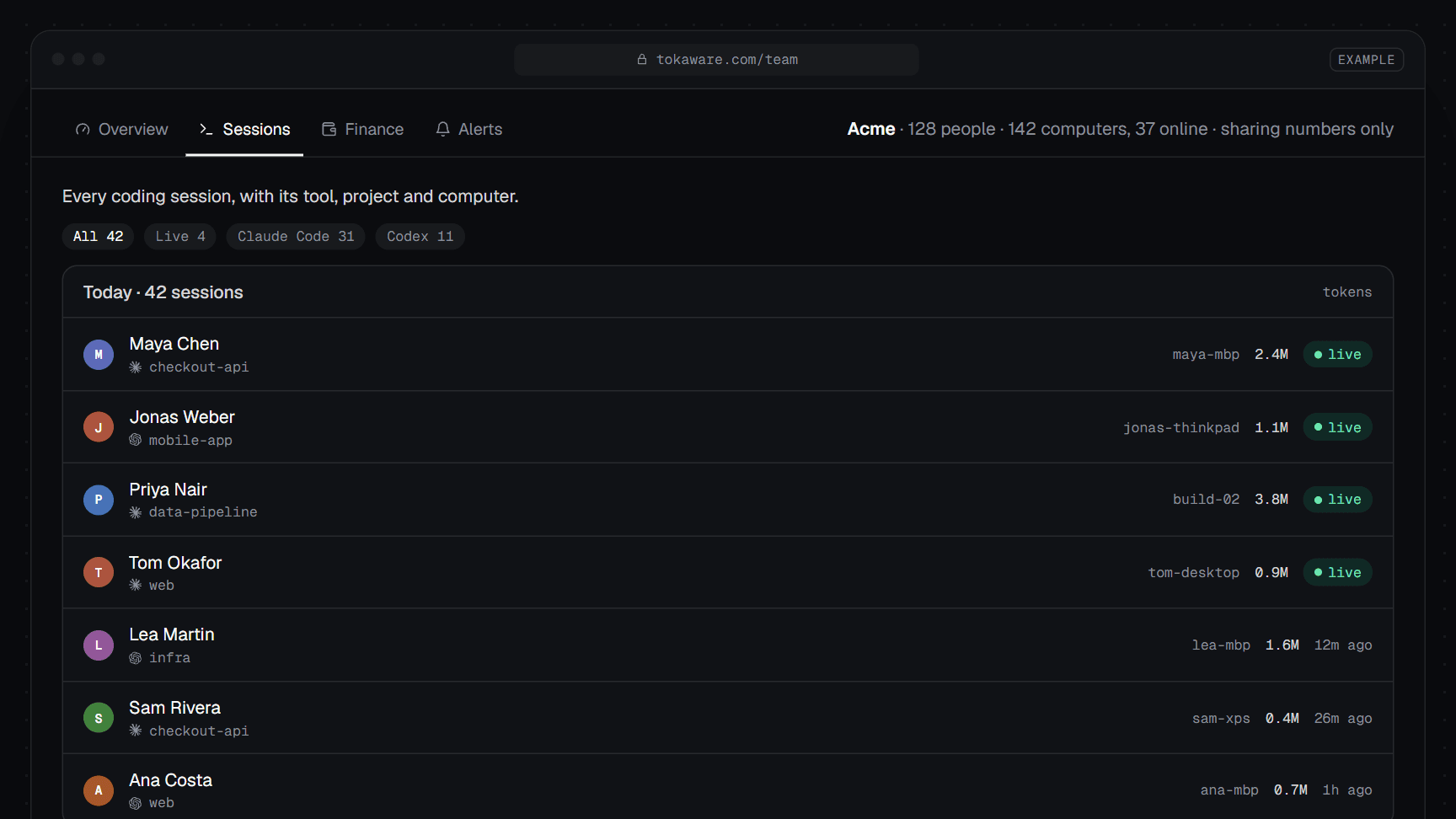
Task: Click the data-pipeline project name
Action: [203, 512]
